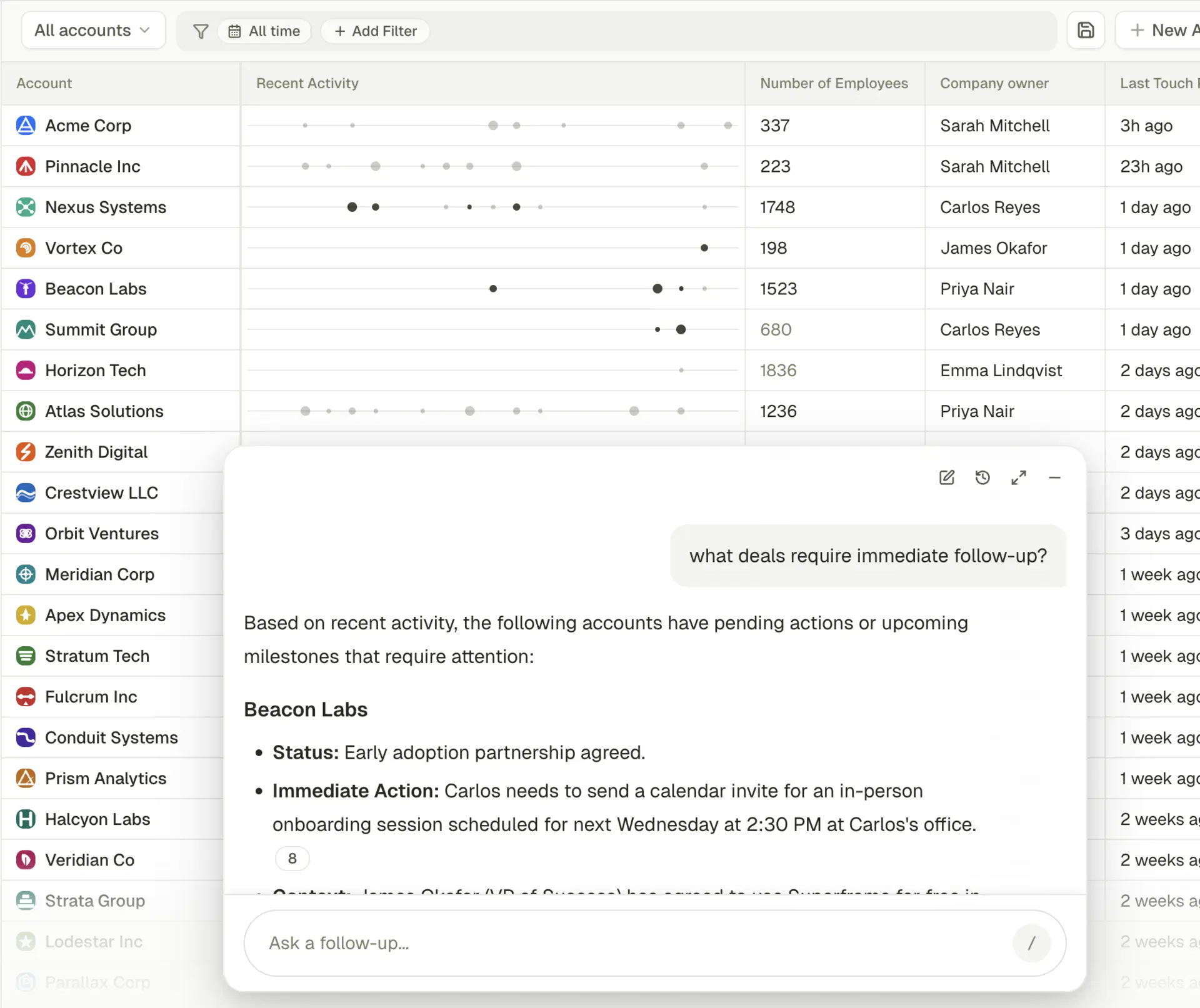This screenshot has width=1200, height=1008.
Task: Open chat history clock icon
Action: pos(982,478)
